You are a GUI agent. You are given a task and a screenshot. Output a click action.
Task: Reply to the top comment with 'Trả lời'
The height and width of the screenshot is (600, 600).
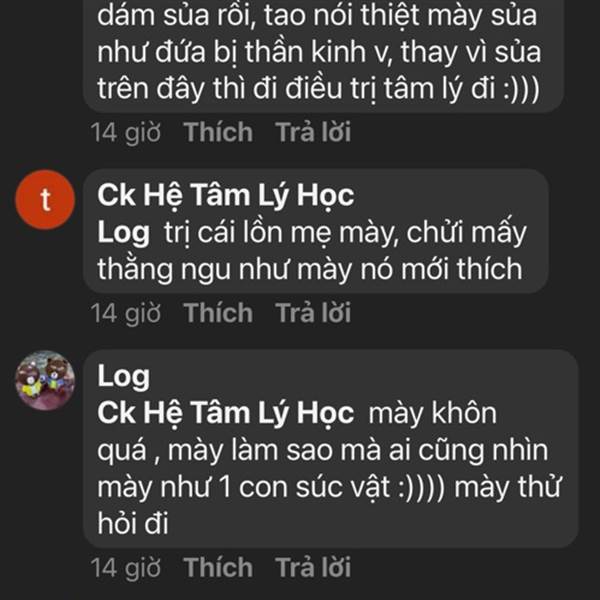313,132
